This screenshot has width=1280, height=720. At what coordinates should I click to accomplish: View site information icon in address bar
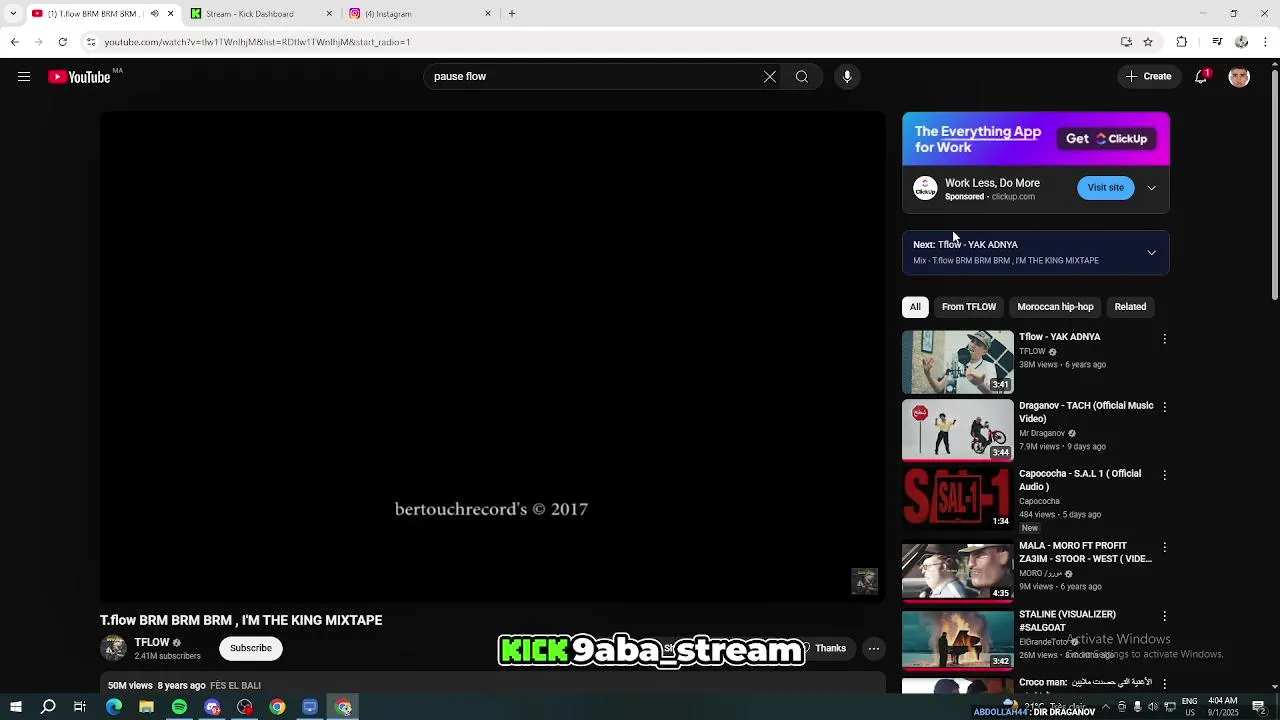91,42
